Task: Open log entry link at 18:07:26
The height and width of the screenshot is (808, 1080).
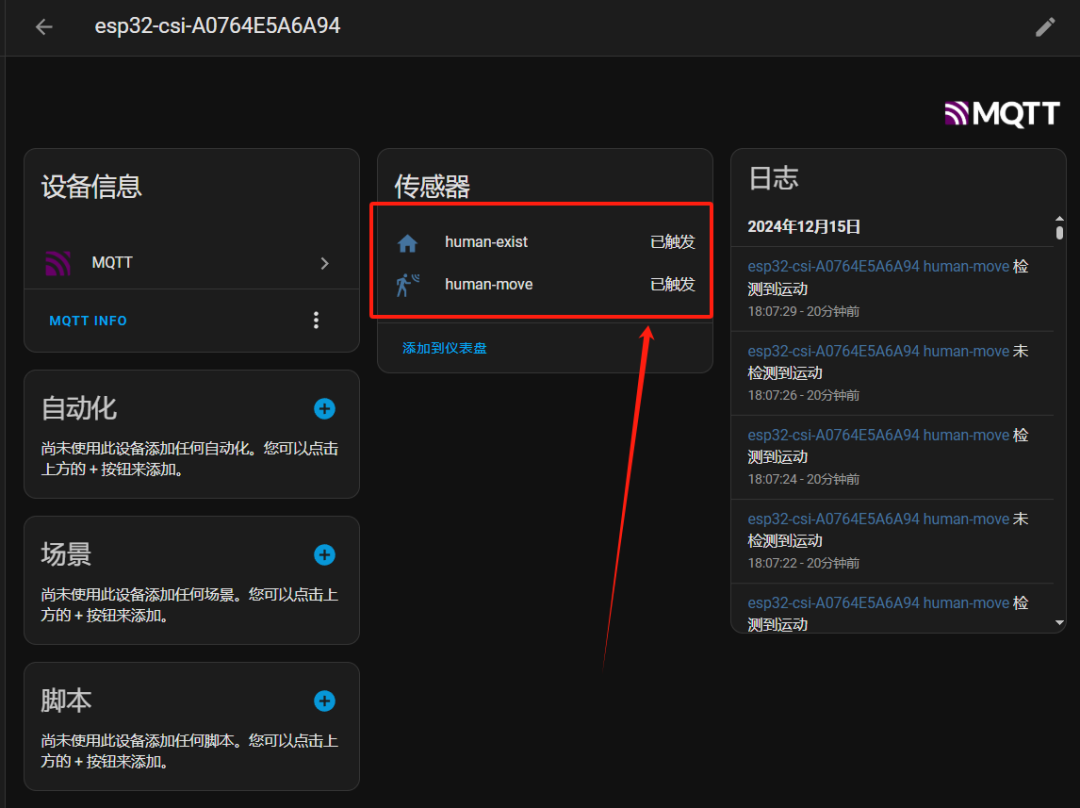Action: click(x=878, y=351)
